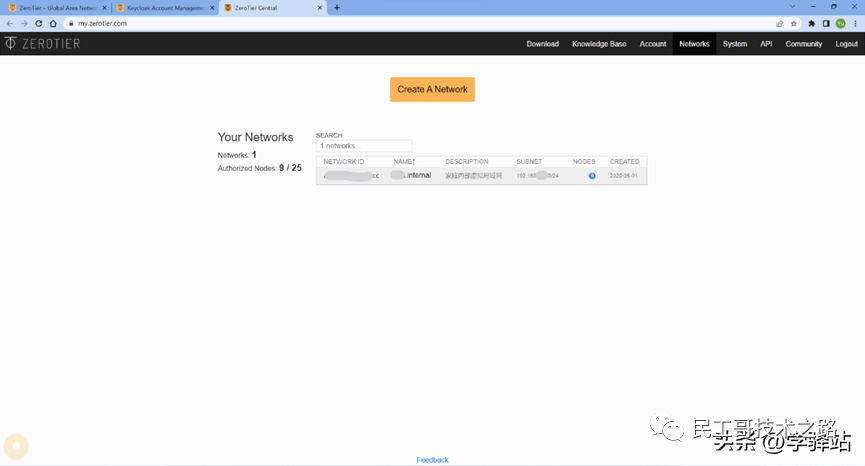This screenshot has width=865, height=466.
Task: Click Logout in the navbar
Action: pyautogui.click(x=846, y=44)
